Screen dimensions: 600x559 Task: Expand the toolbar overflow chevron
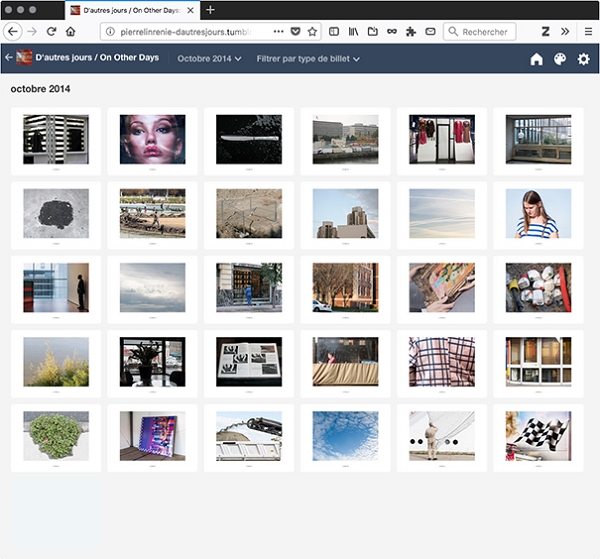click(565, 32)
